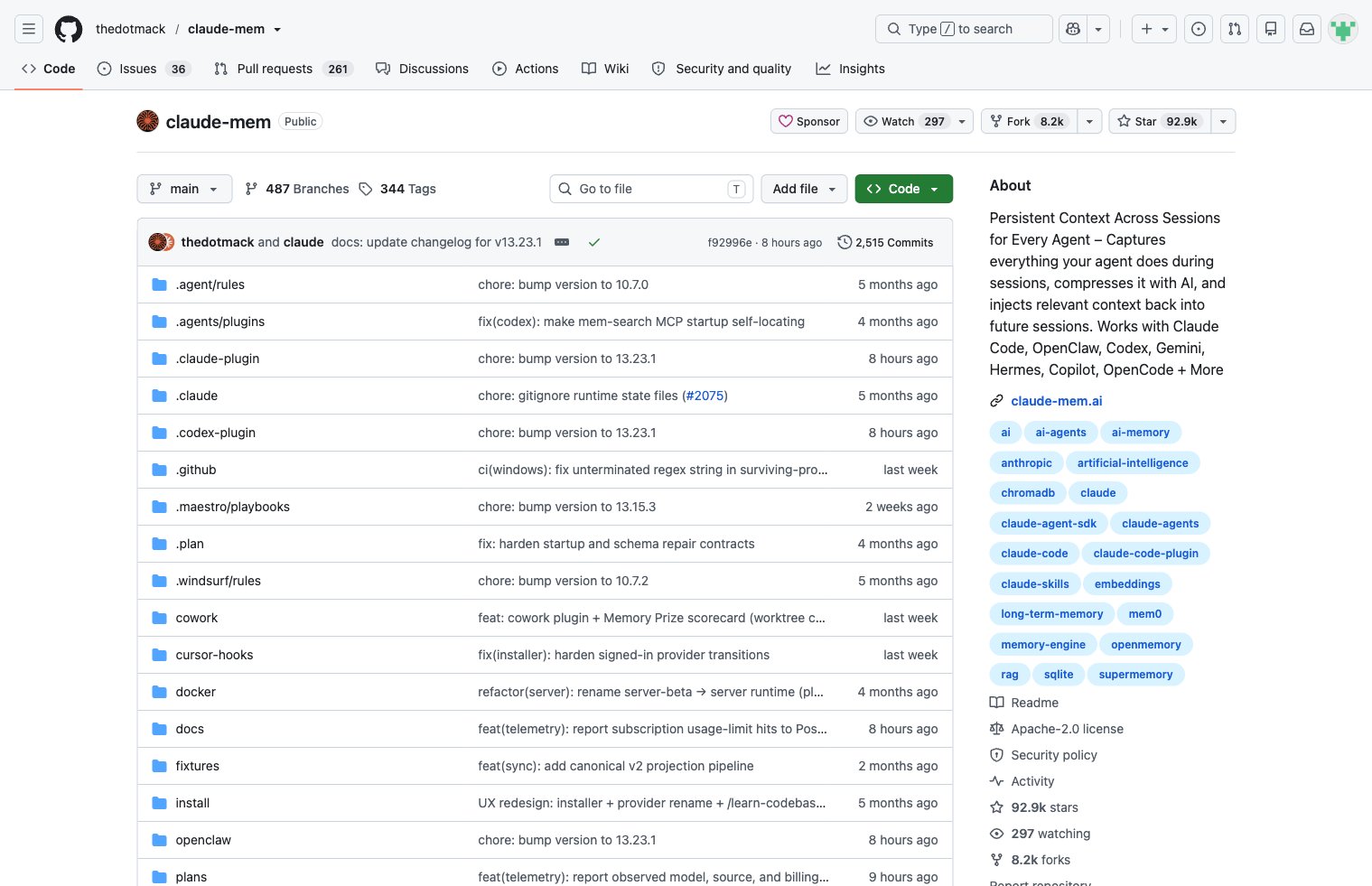Open the #2075 pull request link
1372x886 pixels.
click(x=705, y=396)
